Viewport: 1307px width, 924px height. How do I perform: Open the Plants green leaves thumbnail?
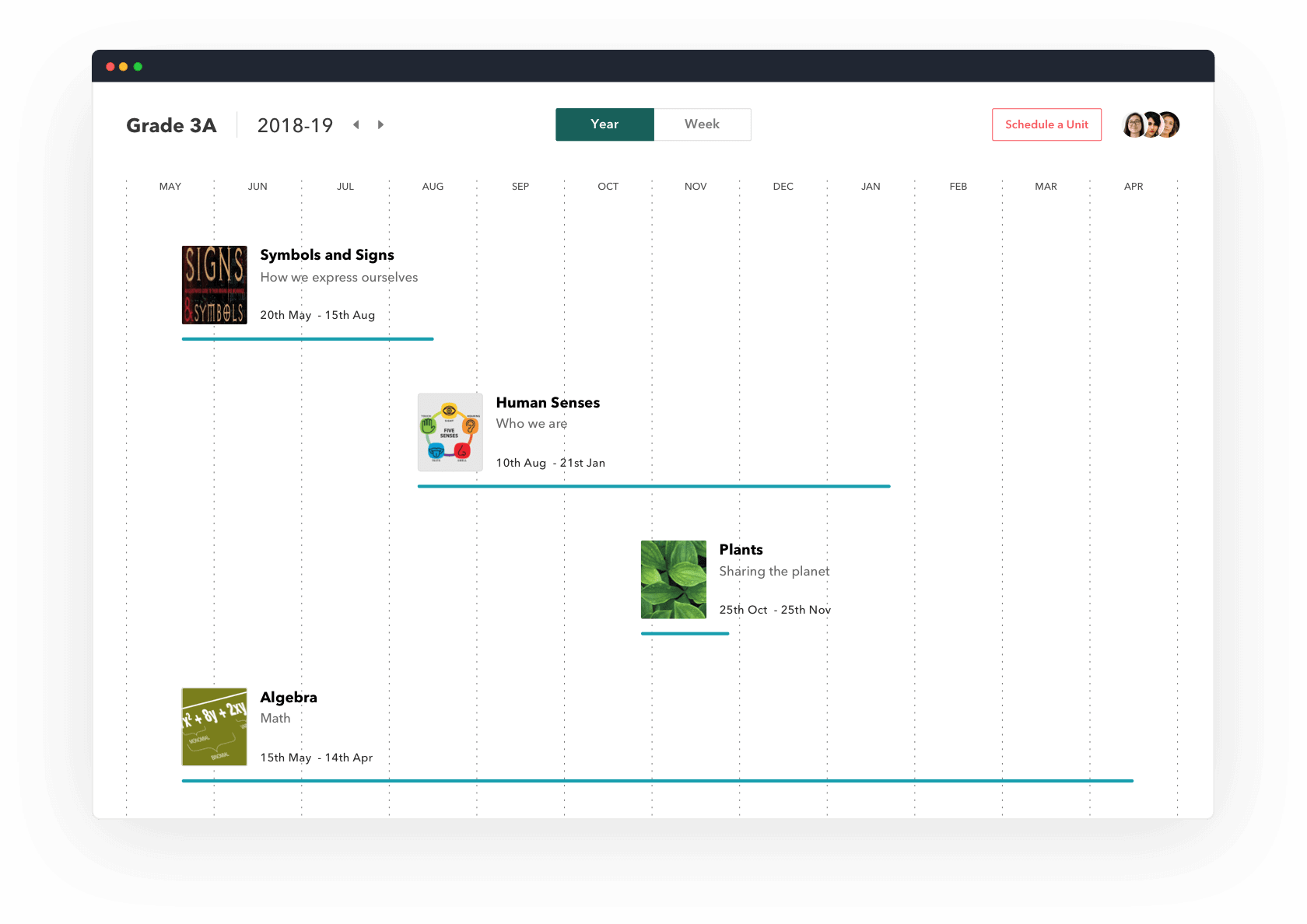(673, 579)
